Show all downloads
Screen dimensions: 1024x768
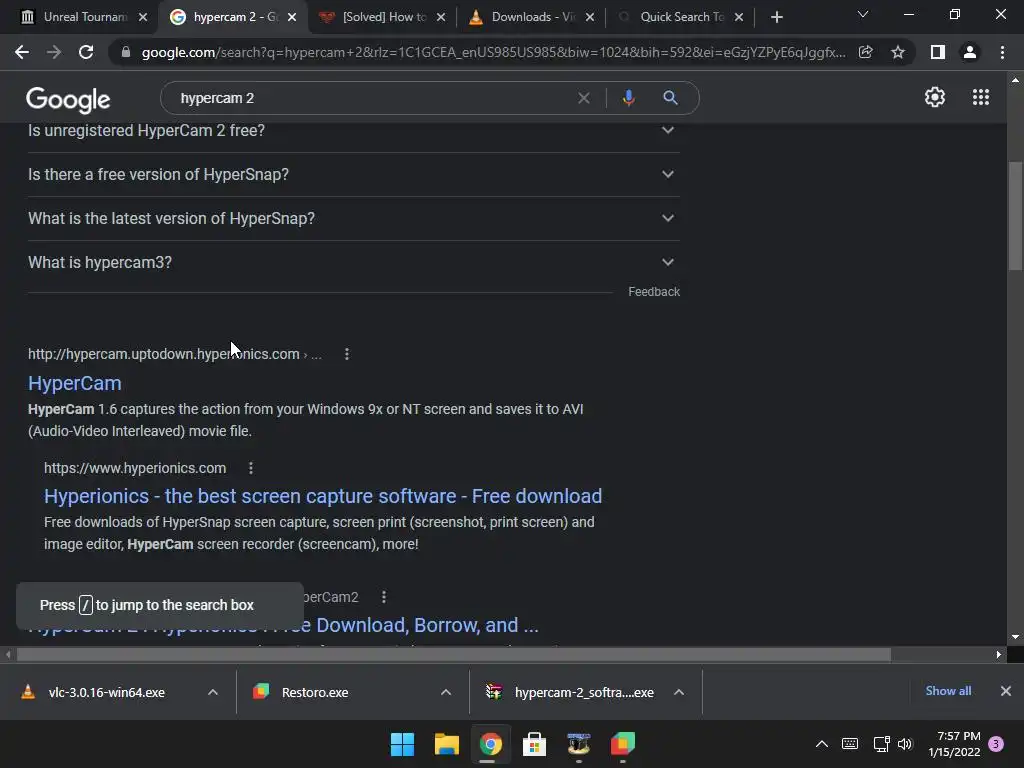coord(948,691)
